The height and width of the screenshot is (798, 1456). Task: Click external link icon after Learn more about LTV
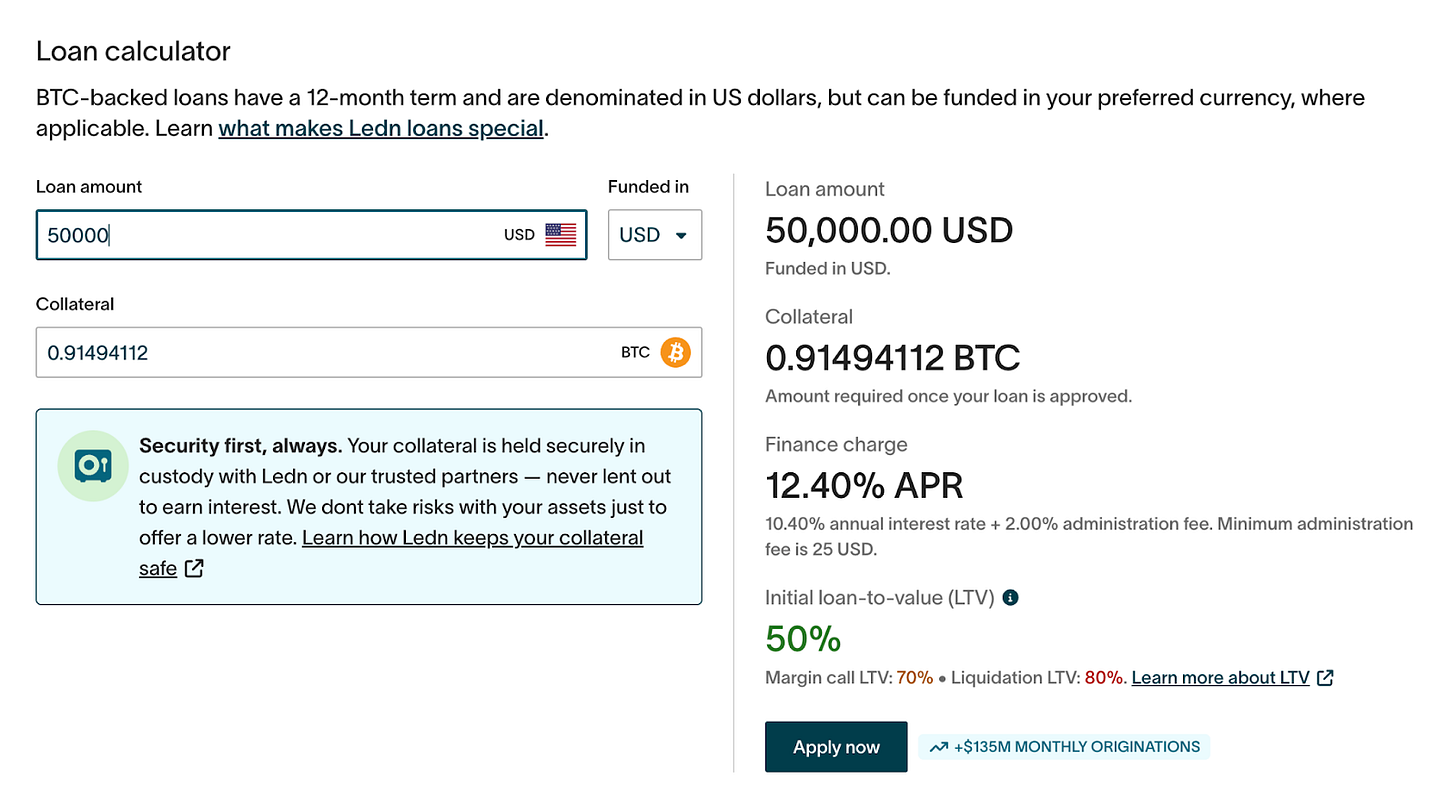tap(1325, 678)
